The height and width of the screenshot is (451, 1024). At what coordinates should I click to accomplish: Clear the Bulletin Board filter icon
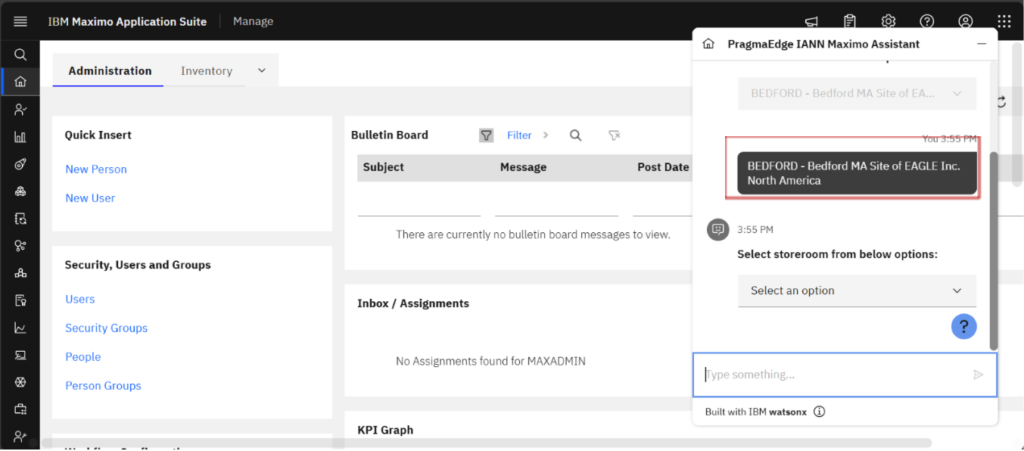614,135
